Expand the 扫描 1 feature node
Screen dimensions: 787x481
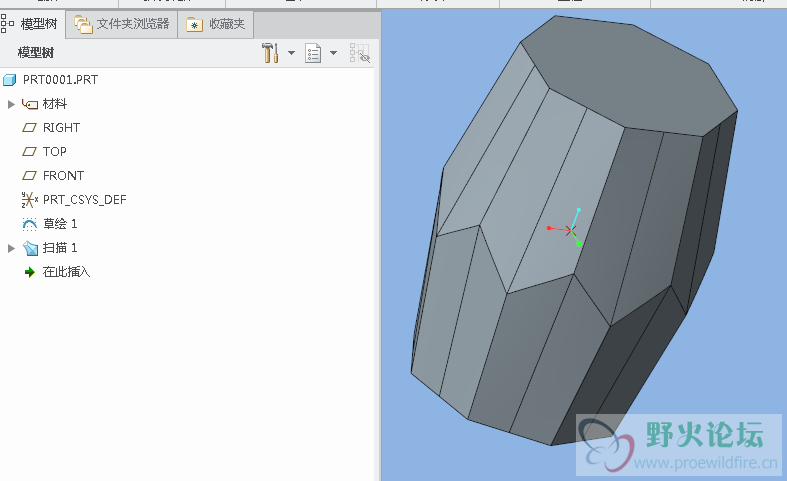(11, 248)
